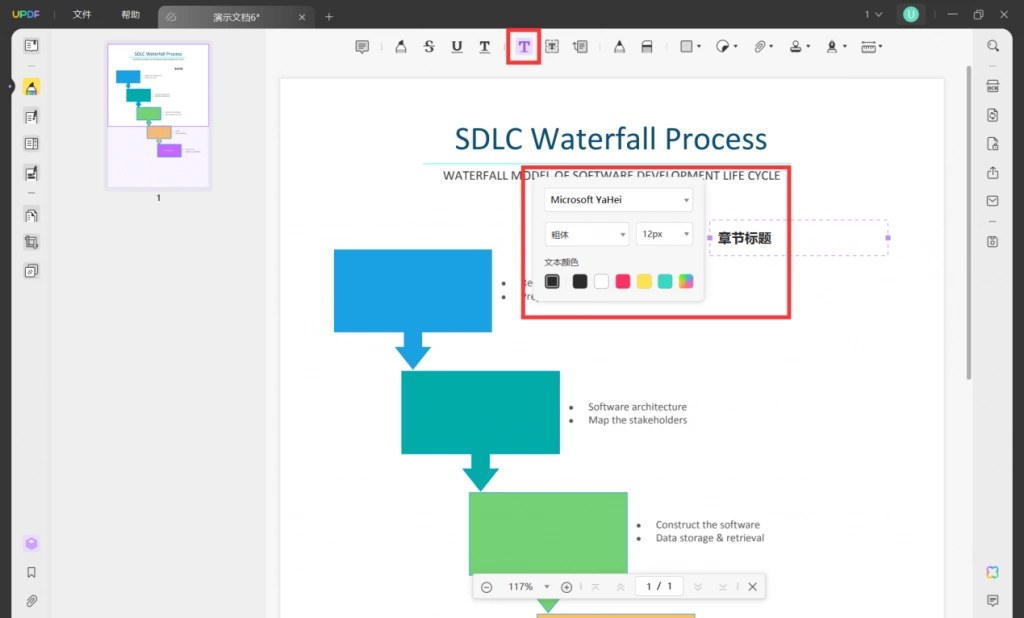Open the attachment paperclip tool

point(760,46)
